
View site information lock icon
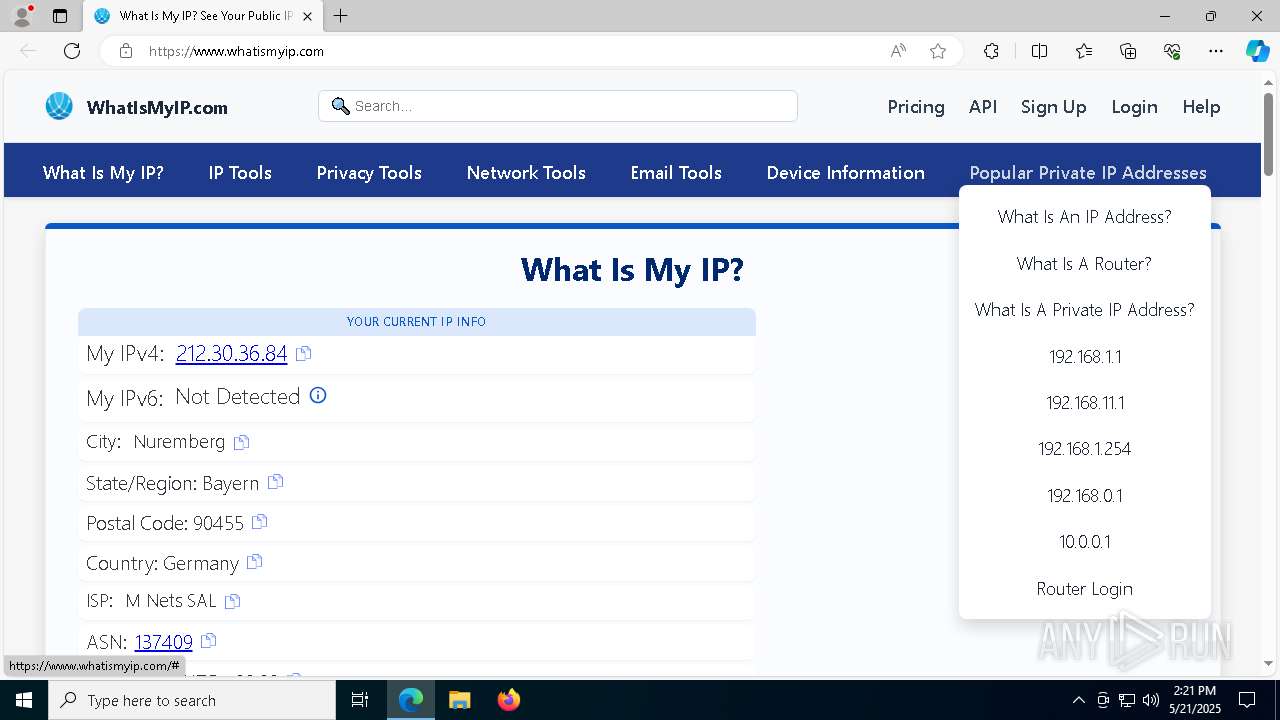[125, 51]
